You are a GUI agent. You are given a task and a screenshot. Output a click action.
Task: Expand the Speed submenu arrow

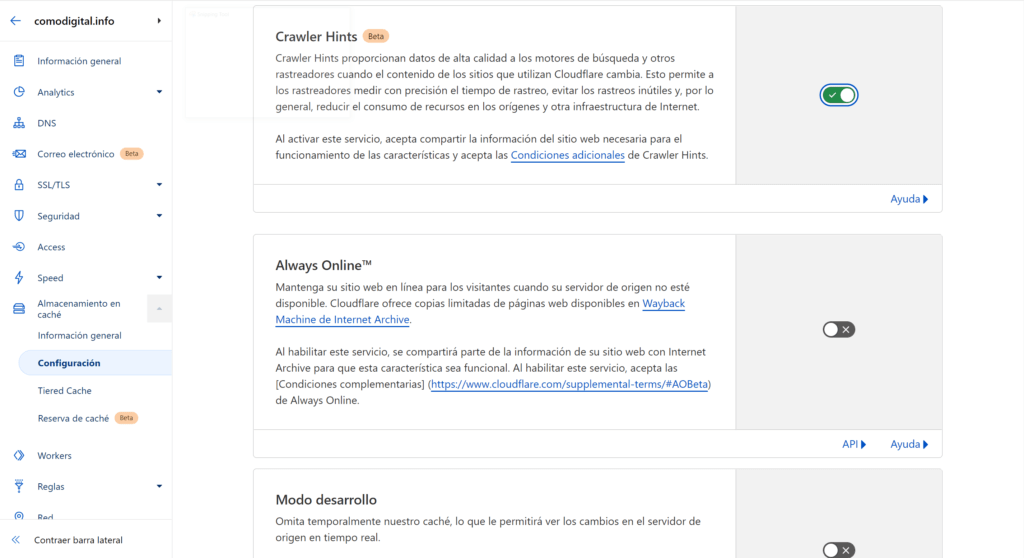click(159, 278)
